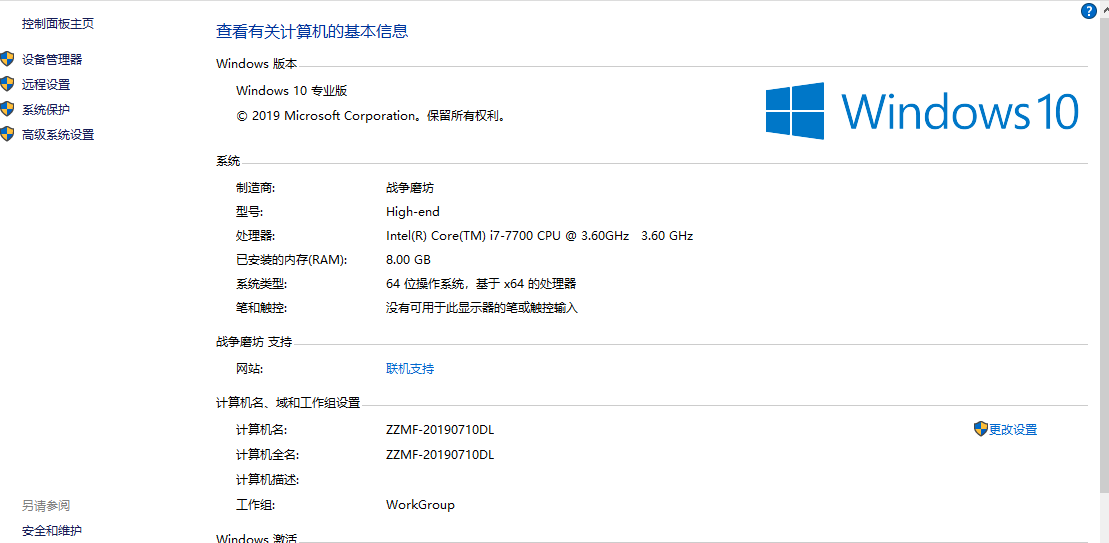1109x543 pixels.
Task: Click 计算机全名 value ZZMF-20190710DL
Action: coord(440,454)
